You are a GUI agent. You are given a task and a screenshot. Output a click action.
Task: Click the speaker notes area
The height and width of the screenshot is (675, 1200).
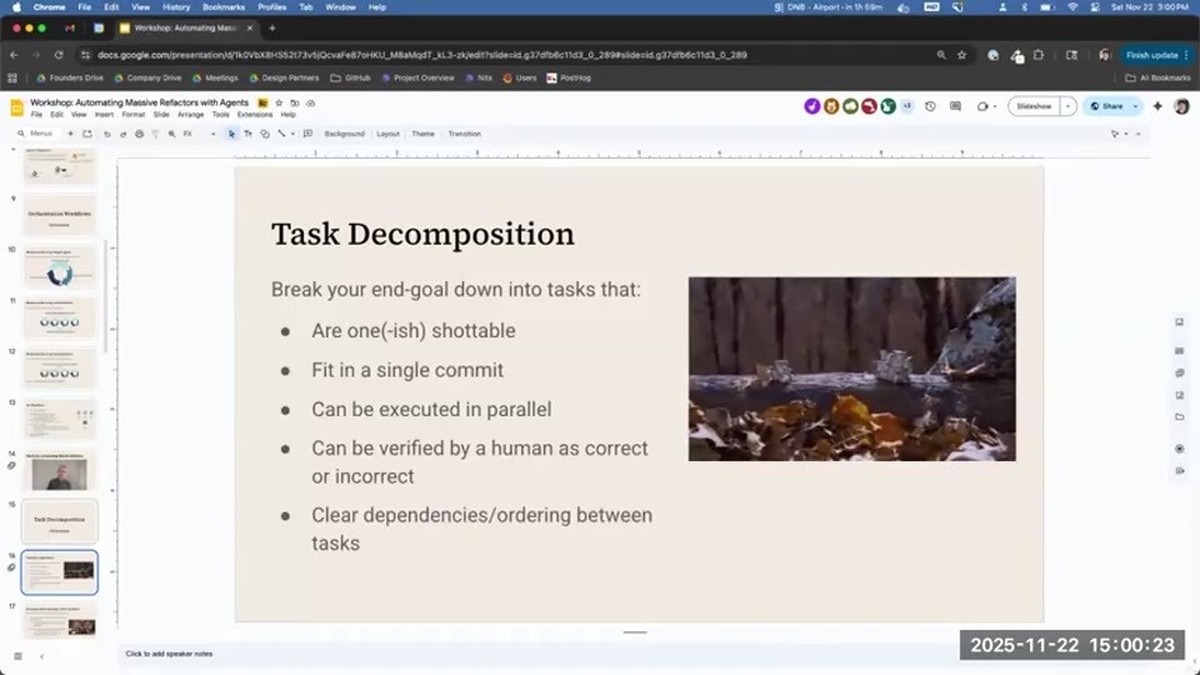pos(634,654)
